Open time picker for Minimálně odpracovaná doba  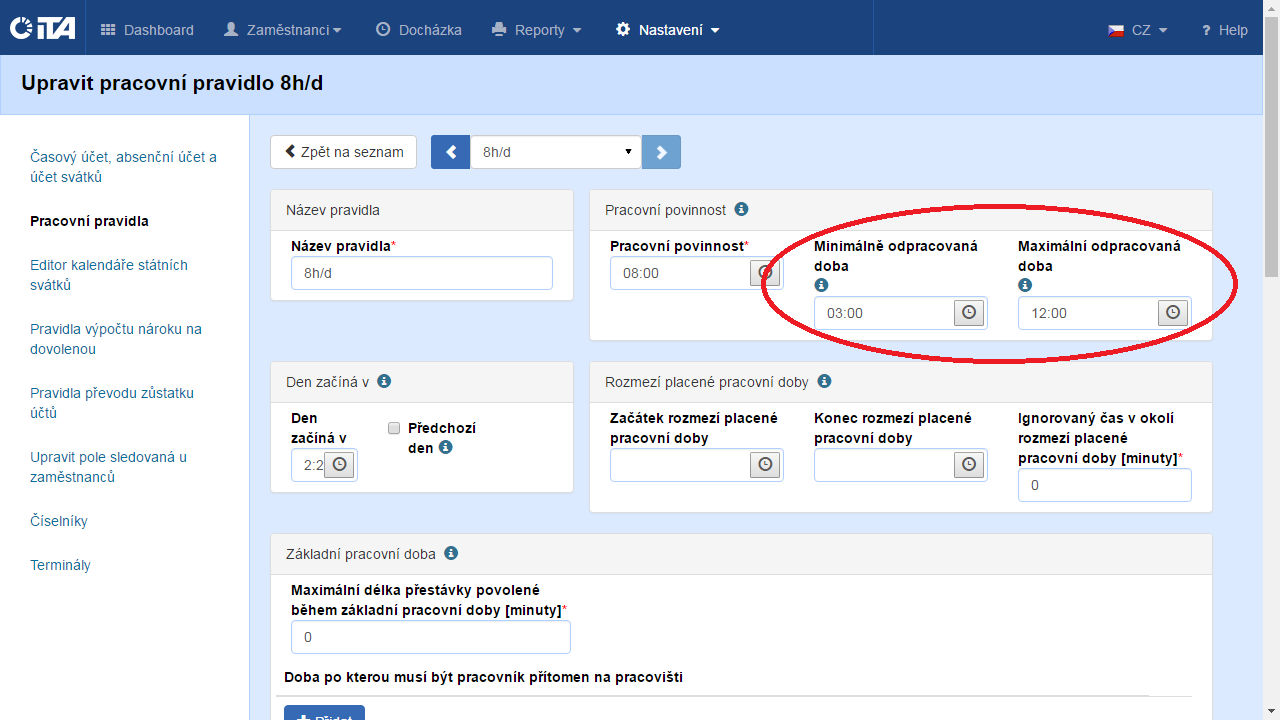point(969,313)
